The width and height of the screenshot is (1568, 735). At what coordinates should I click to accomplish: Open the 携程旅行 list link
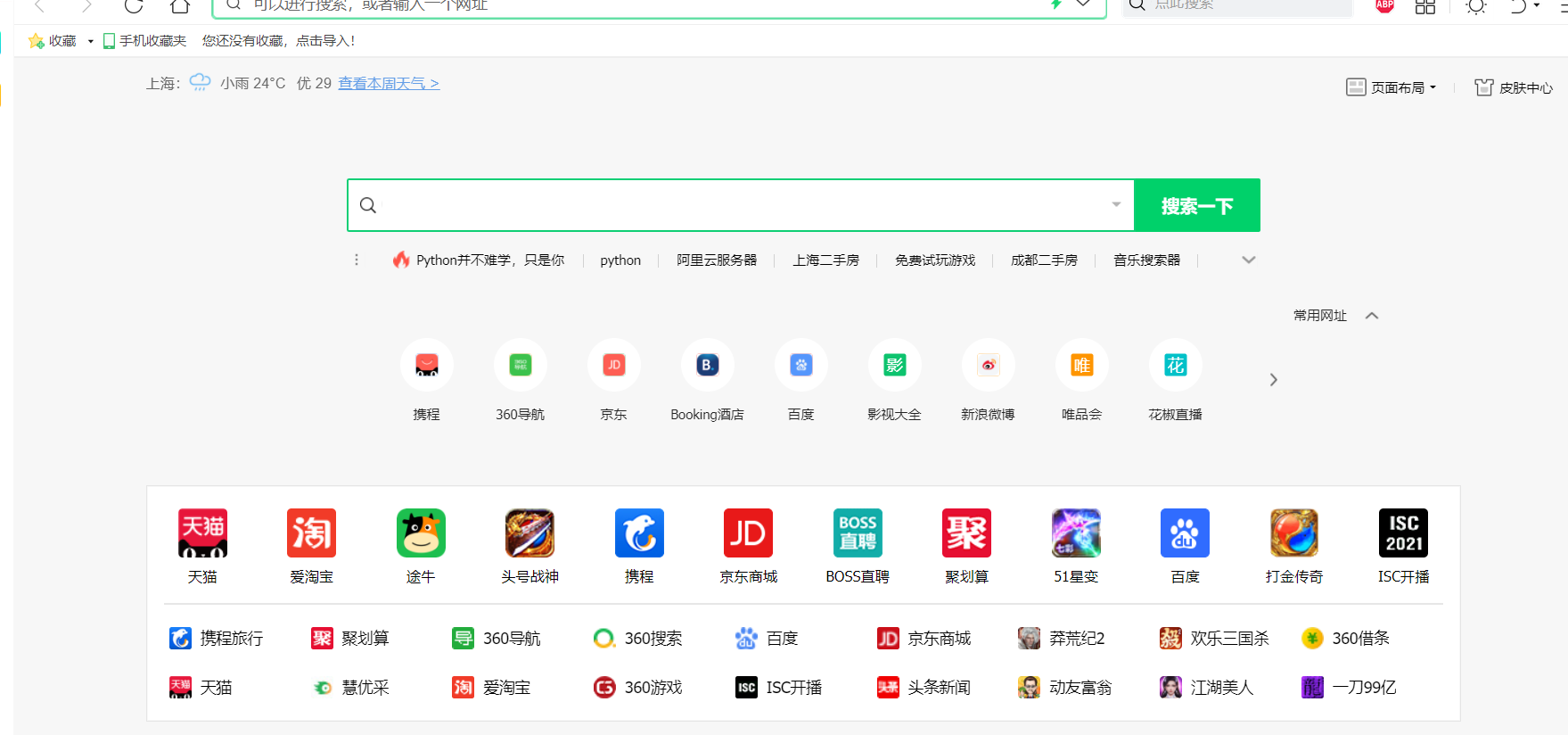tap(217, 638)
